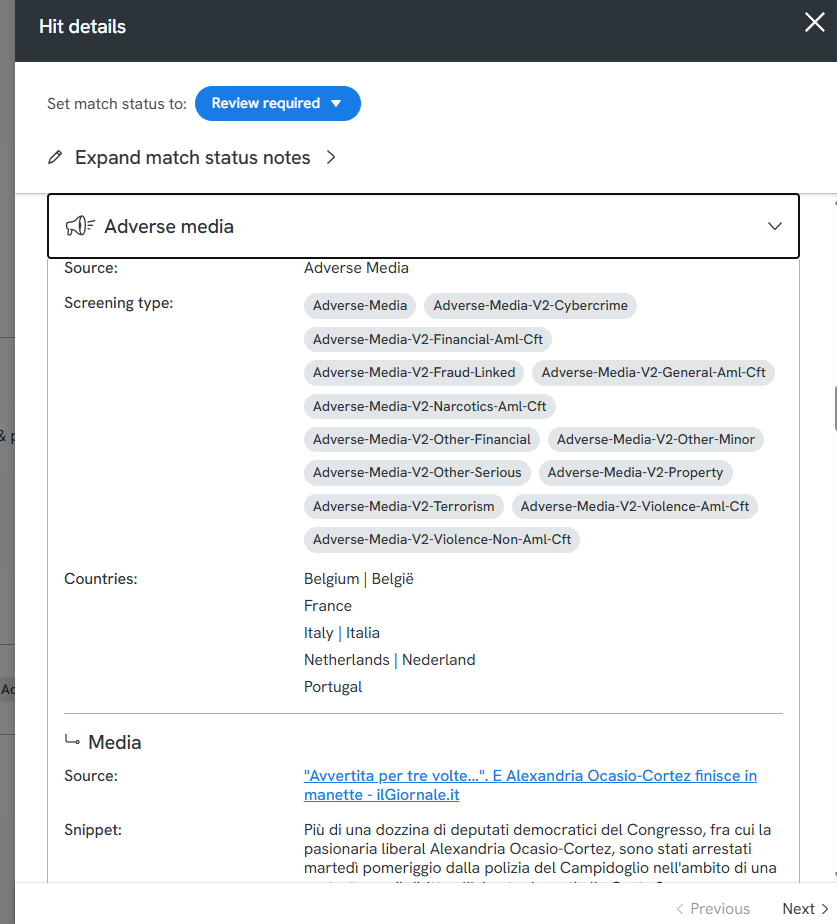Click the Adverse media section heading
This screenshot has height=924, width=837.
click(169, 226)
